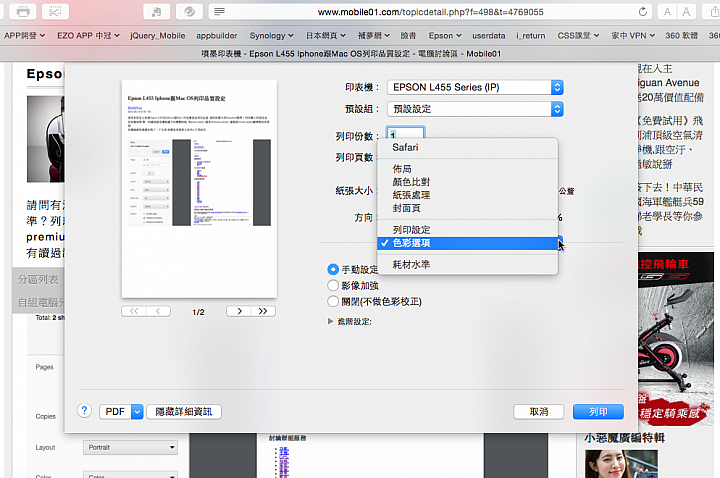The width and height of the screenshot is (720, 478).
Task: Select checked 色彩選項 menu entry
Action: [x=467, y=243]
